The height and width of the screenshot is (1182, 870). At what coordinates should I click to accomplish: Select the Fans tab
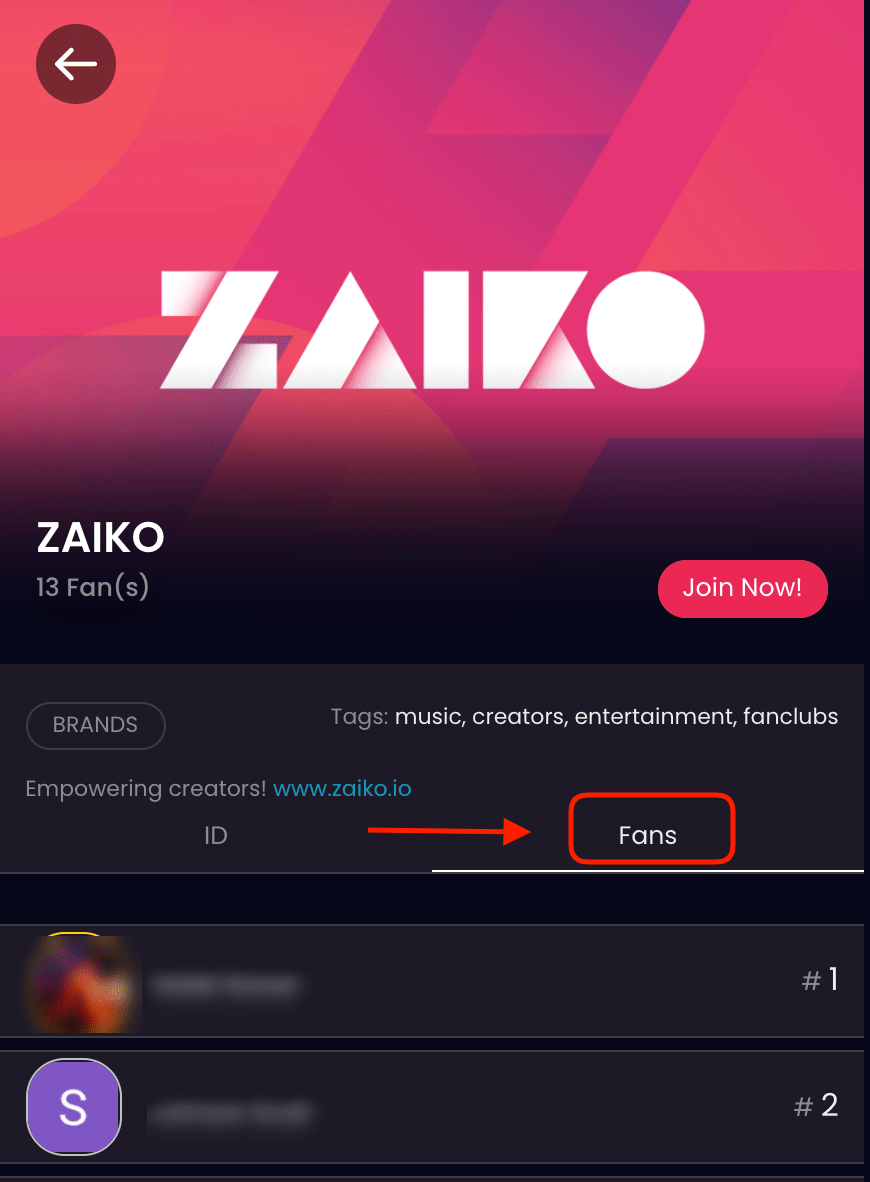648,835
